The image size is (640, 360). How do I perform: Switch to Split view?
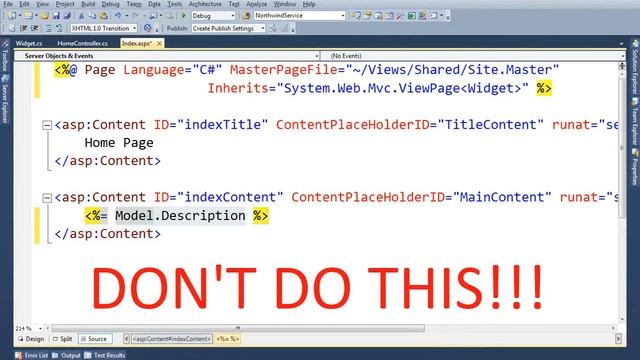(x=62, y=339)
